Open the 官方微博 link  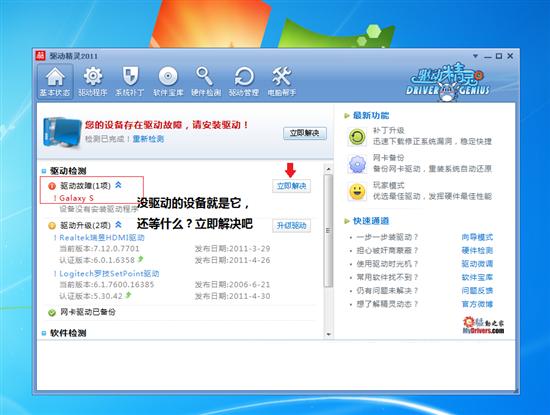pyautogui.click(x=477, y=304)
